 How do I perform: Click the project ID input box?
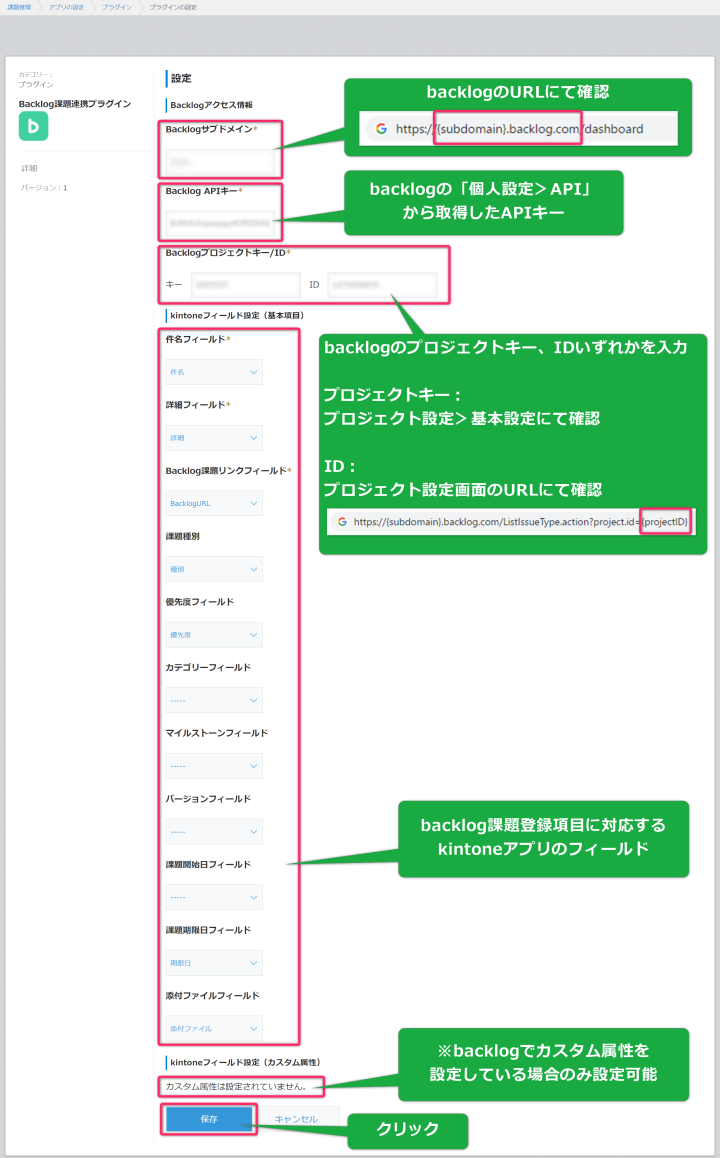[x=381, y=285]
